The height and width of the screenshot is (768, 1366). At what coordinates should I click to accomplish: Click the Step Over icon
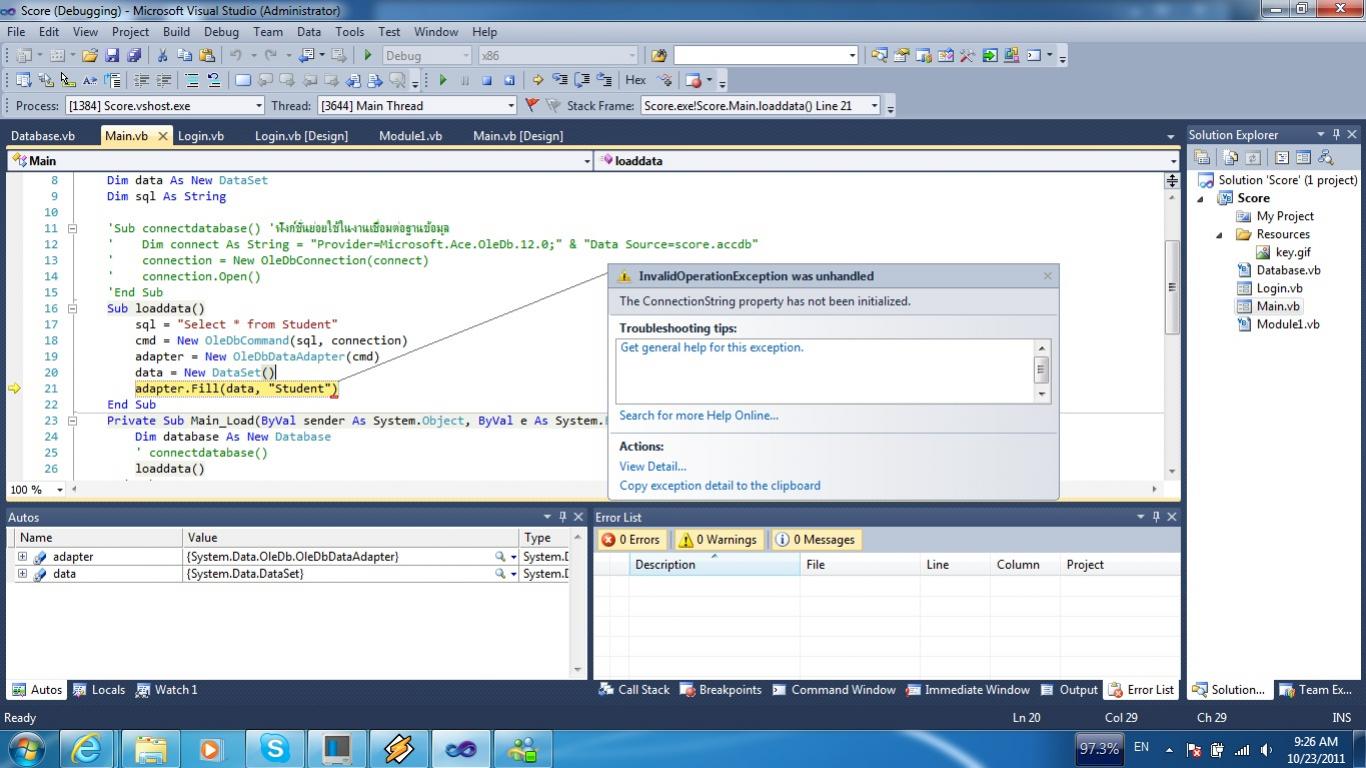(581, 80)
